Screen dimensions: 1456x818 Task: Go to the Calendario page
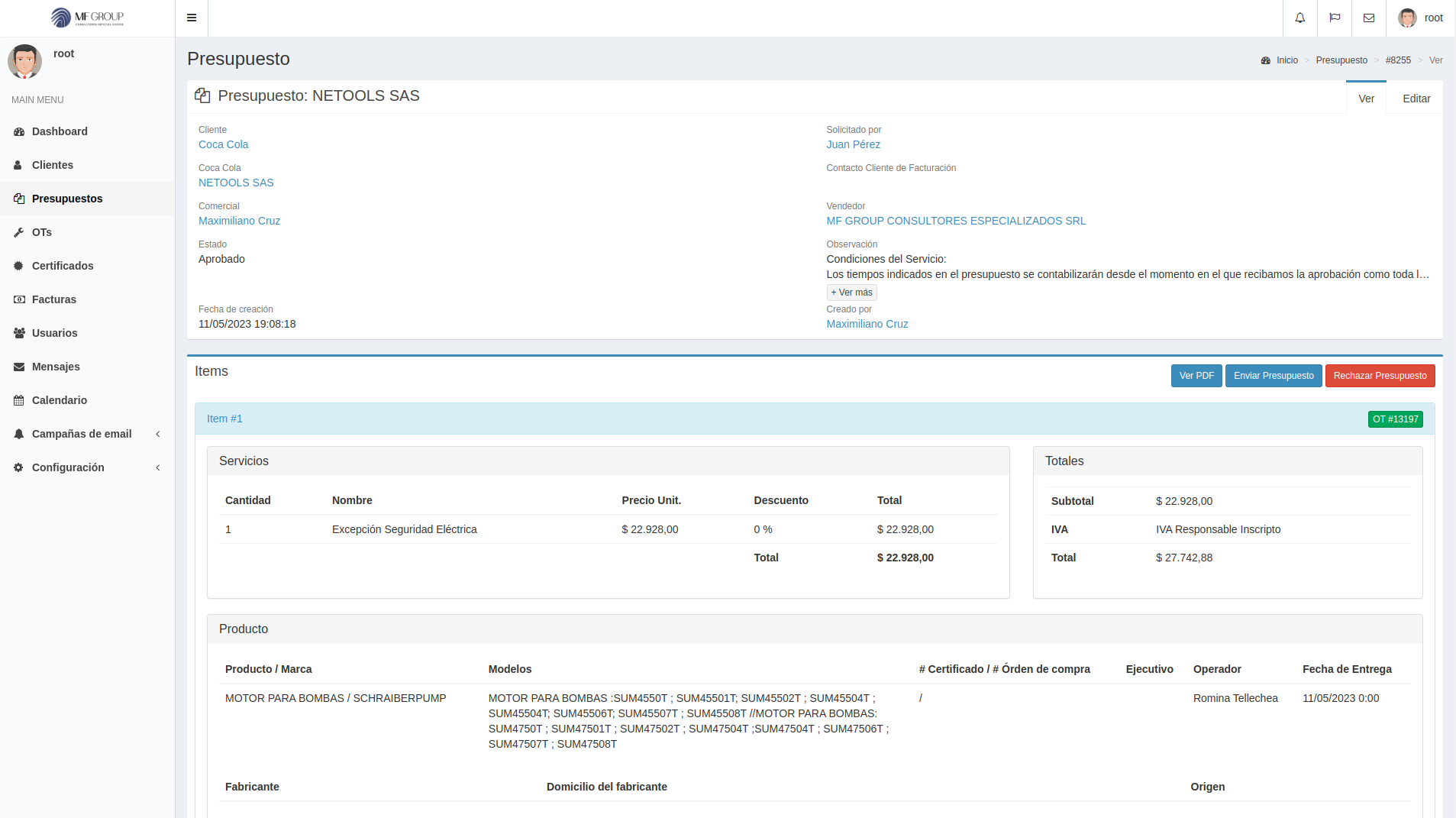tap(60, 400)
